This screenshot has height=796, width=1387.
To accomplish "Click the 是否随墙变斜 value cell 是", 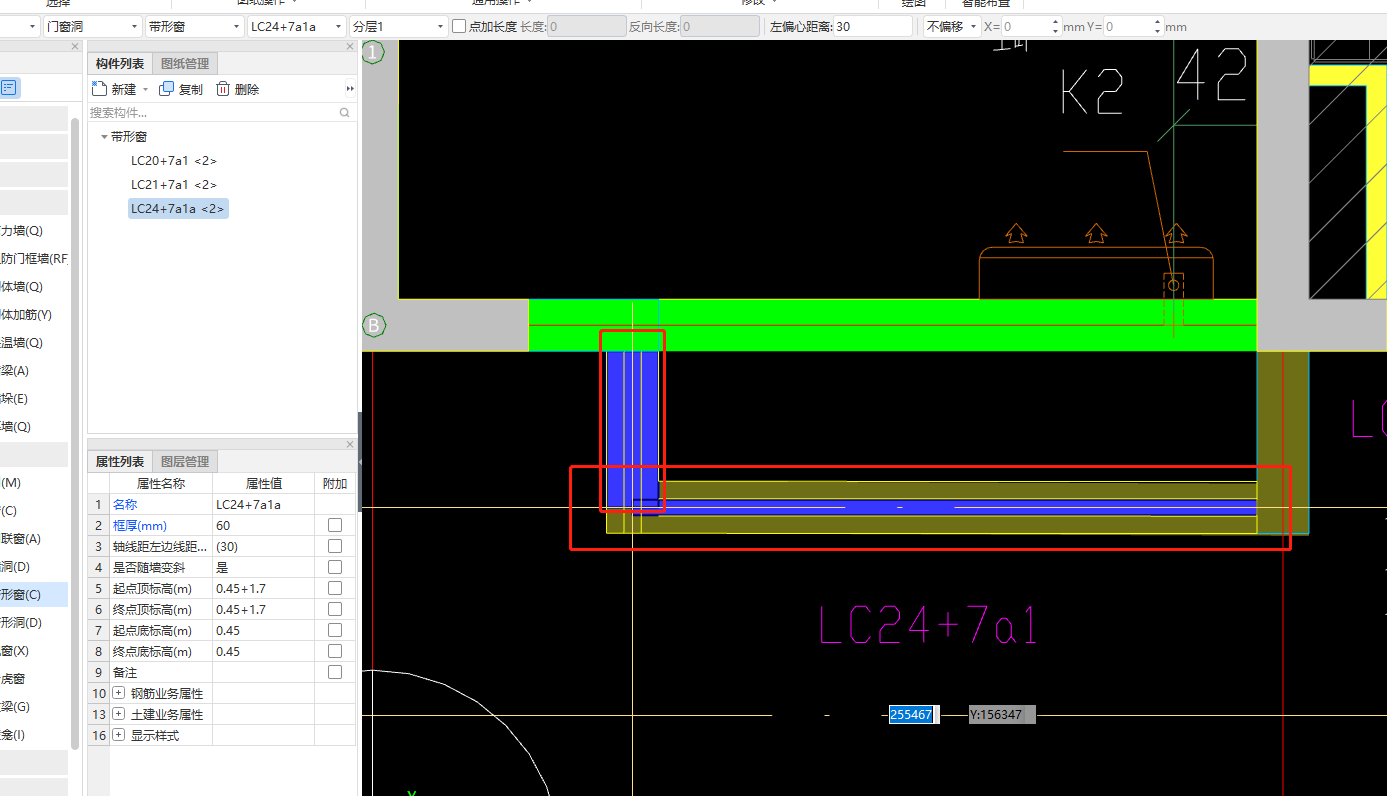I will 263,567.
